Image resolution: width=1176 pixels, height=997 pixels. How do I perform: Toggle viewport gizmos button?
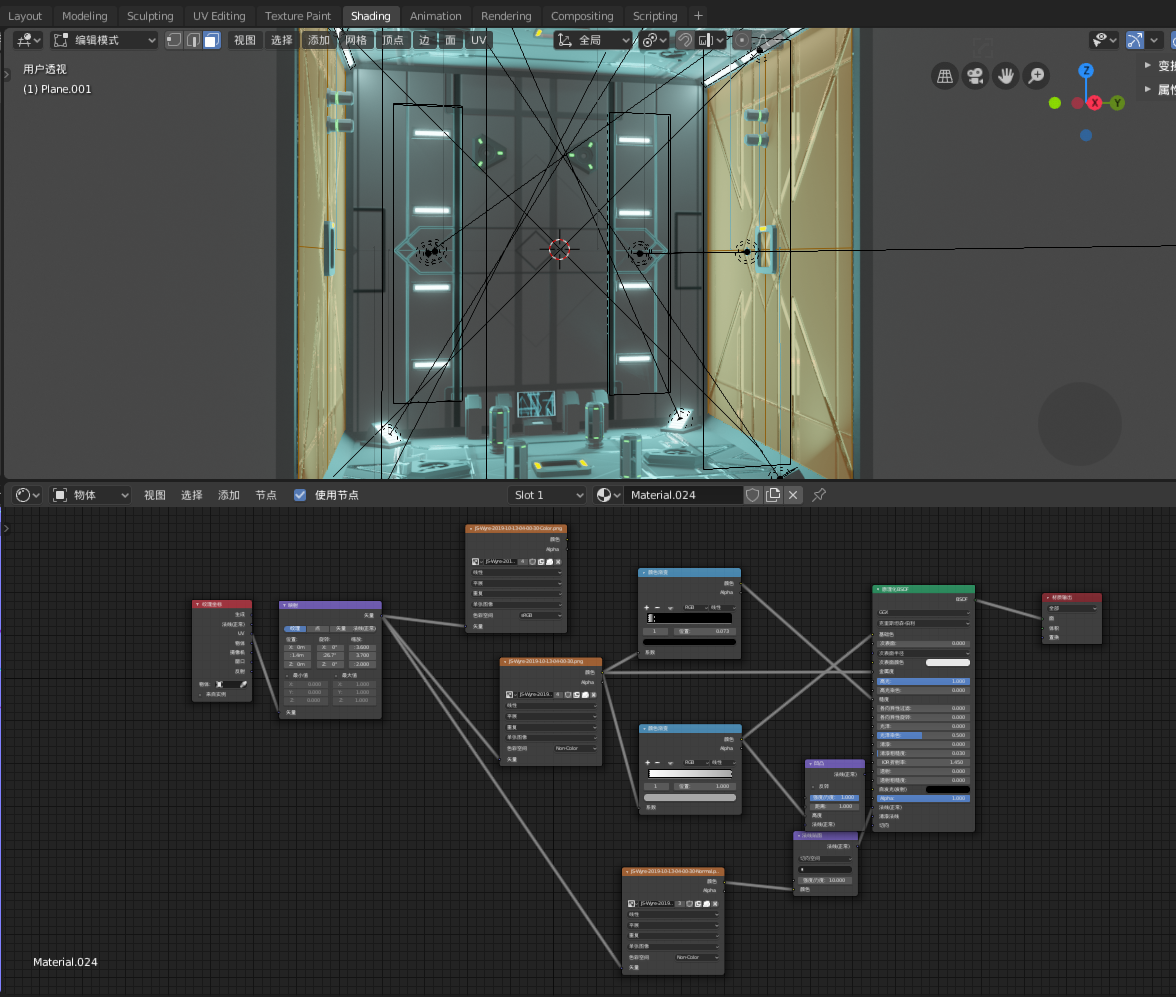click(1135, 41)
